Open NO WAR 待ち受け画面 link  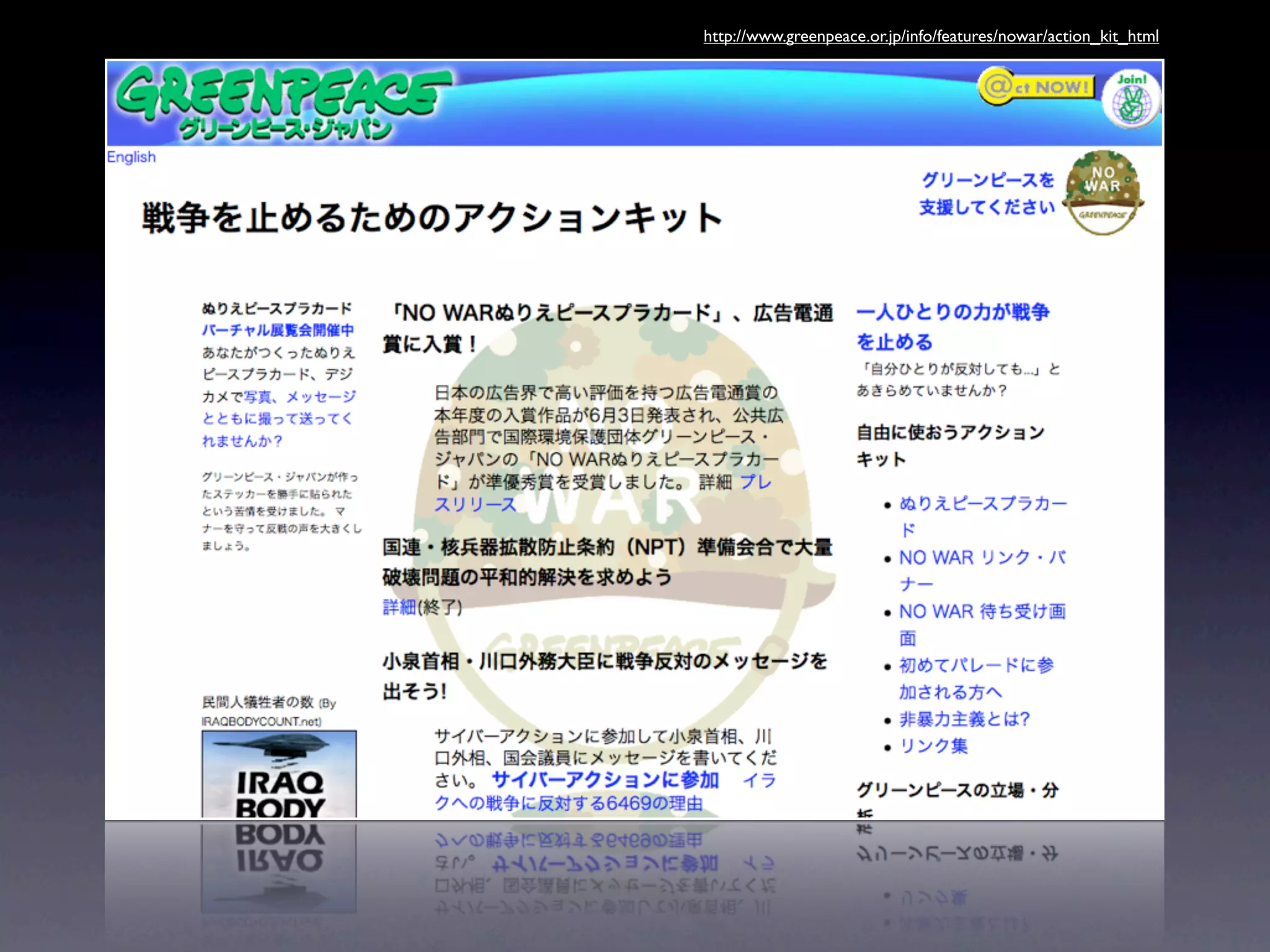click(x=983, y=624)
